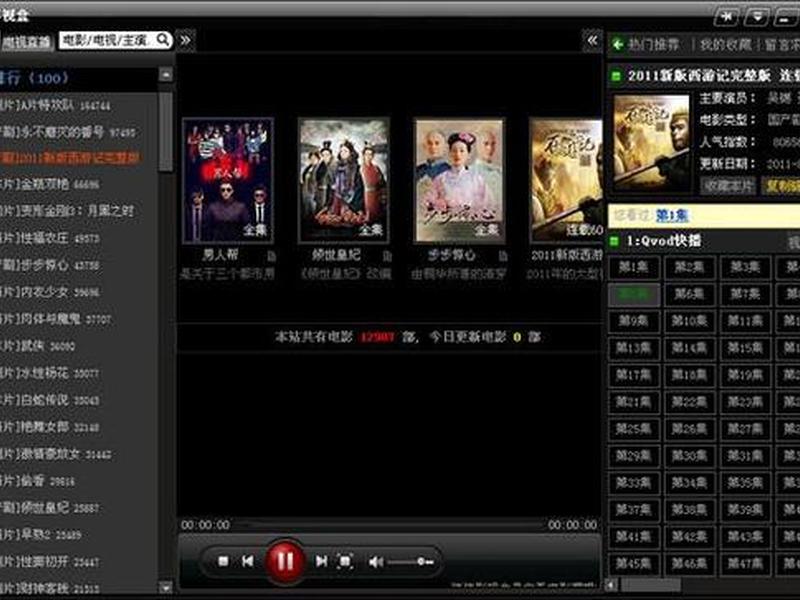Open the 步步惊心 poster thumbnail
Image resolution: width=800 pixels, height=600 pixels.
tap(460, 180)
